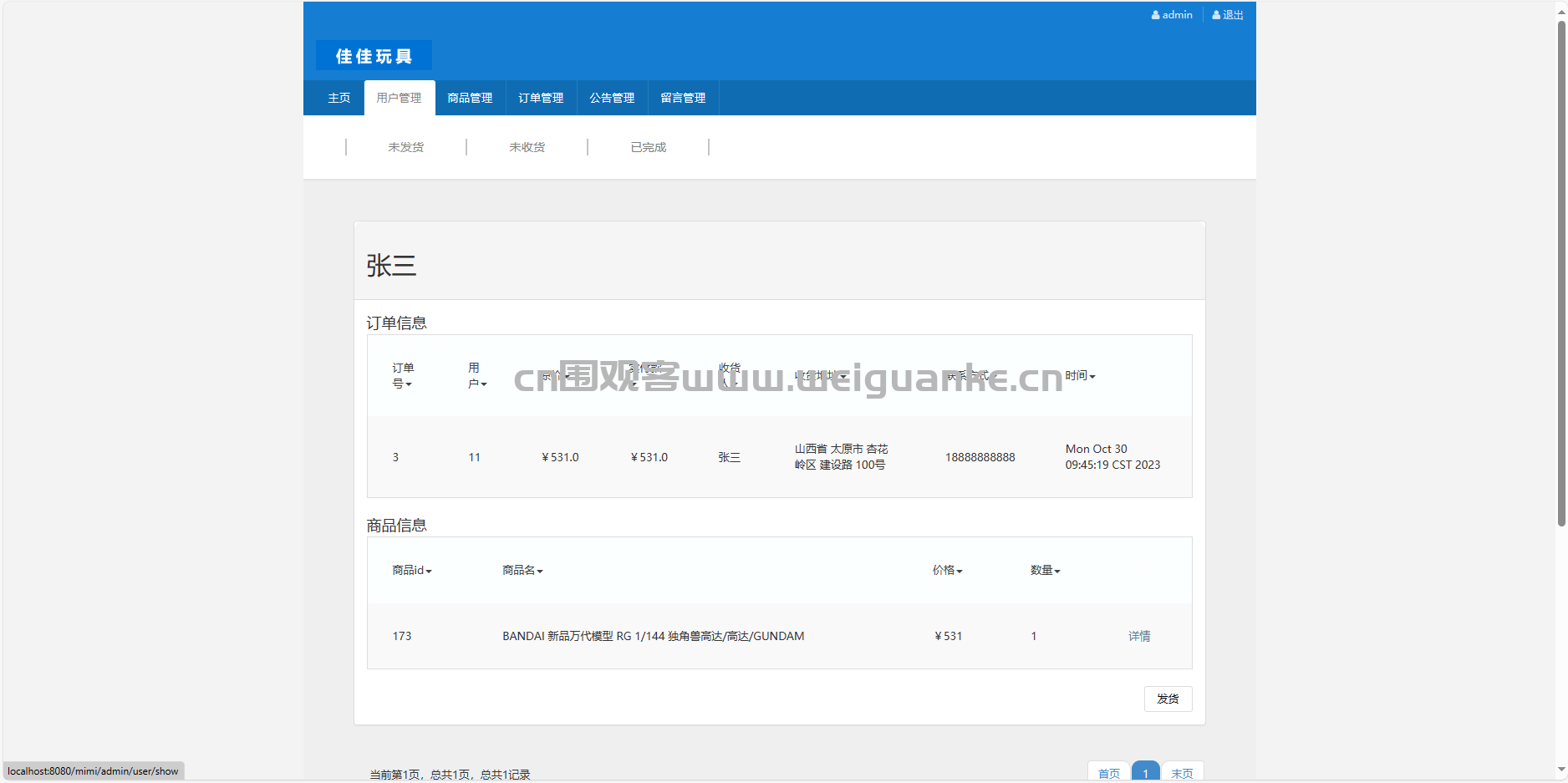
Task: Sort by 价格 column arrow
Action: click(x=960, y=572)
